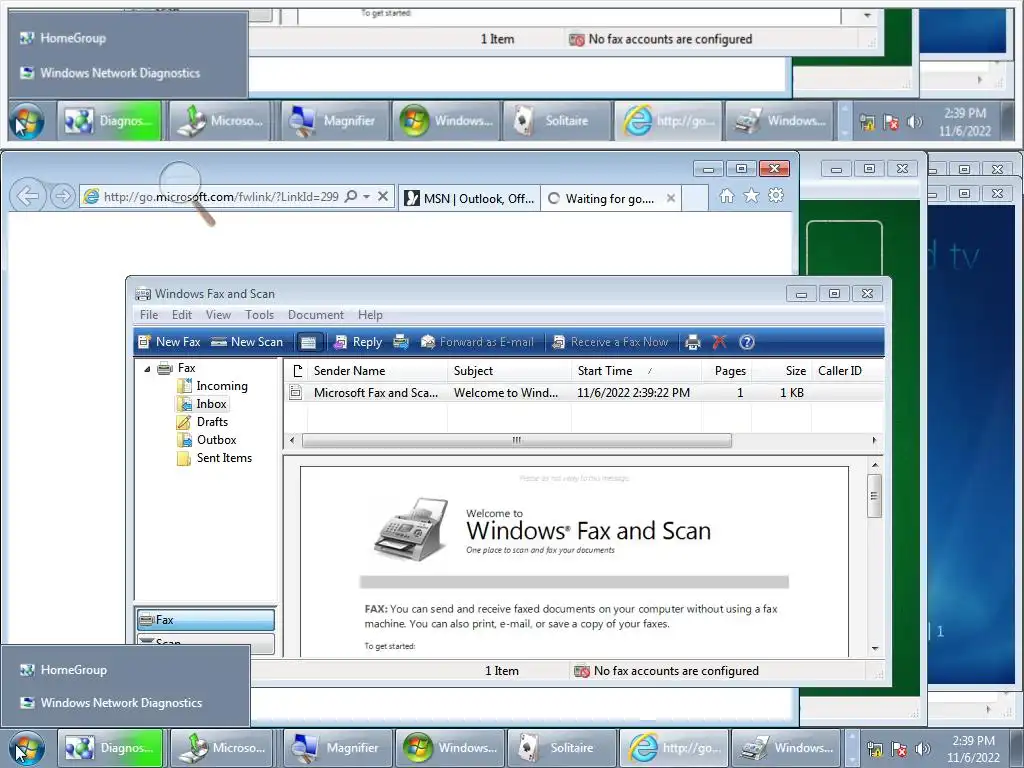Select the Sent Items folder
Screen dimensions: 1024x768
(x=224, y=458)
